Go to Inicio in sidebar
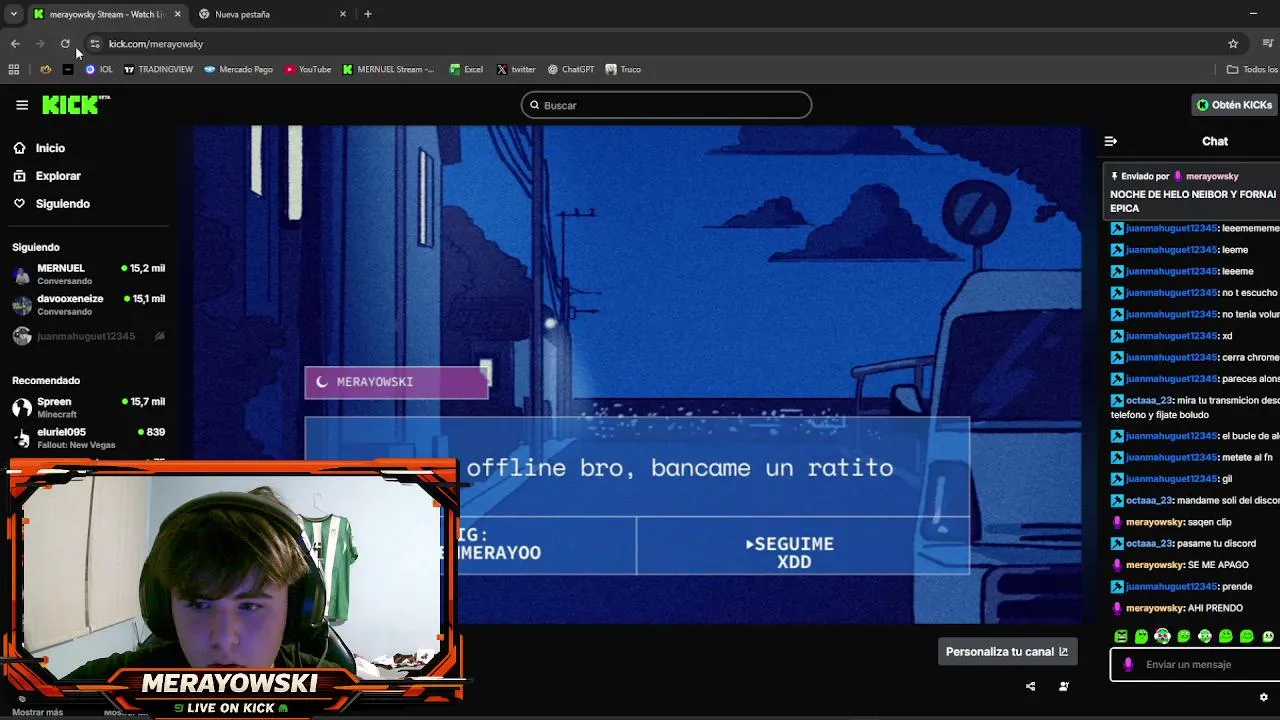 [50, 148]
